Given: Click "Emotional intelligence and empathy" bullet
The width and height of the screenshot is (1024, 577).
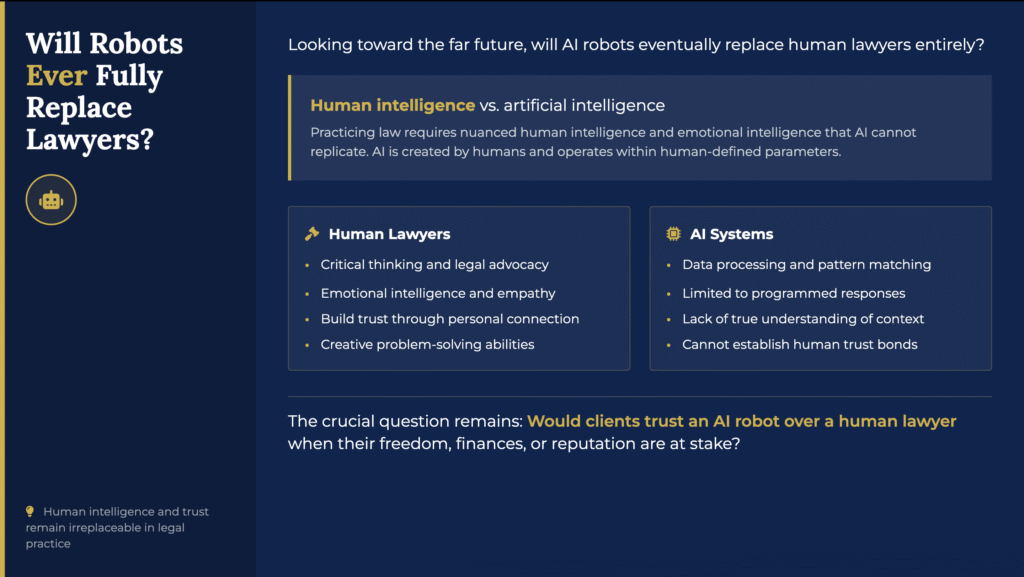Looking at the screenshot, I should pos(437,293).
